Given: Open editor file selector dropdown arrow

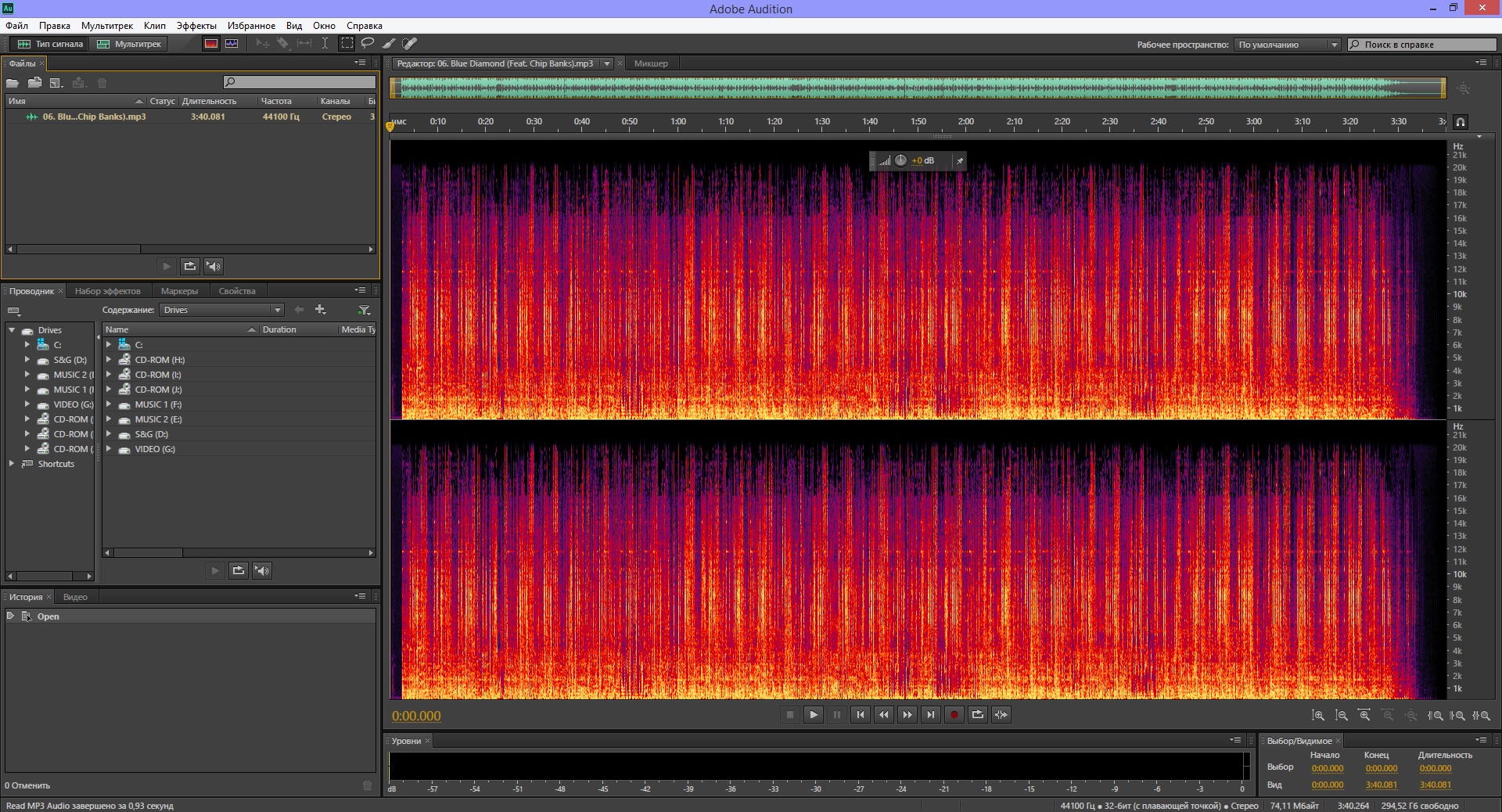Looking at the screenshot, I should point(606,63).
